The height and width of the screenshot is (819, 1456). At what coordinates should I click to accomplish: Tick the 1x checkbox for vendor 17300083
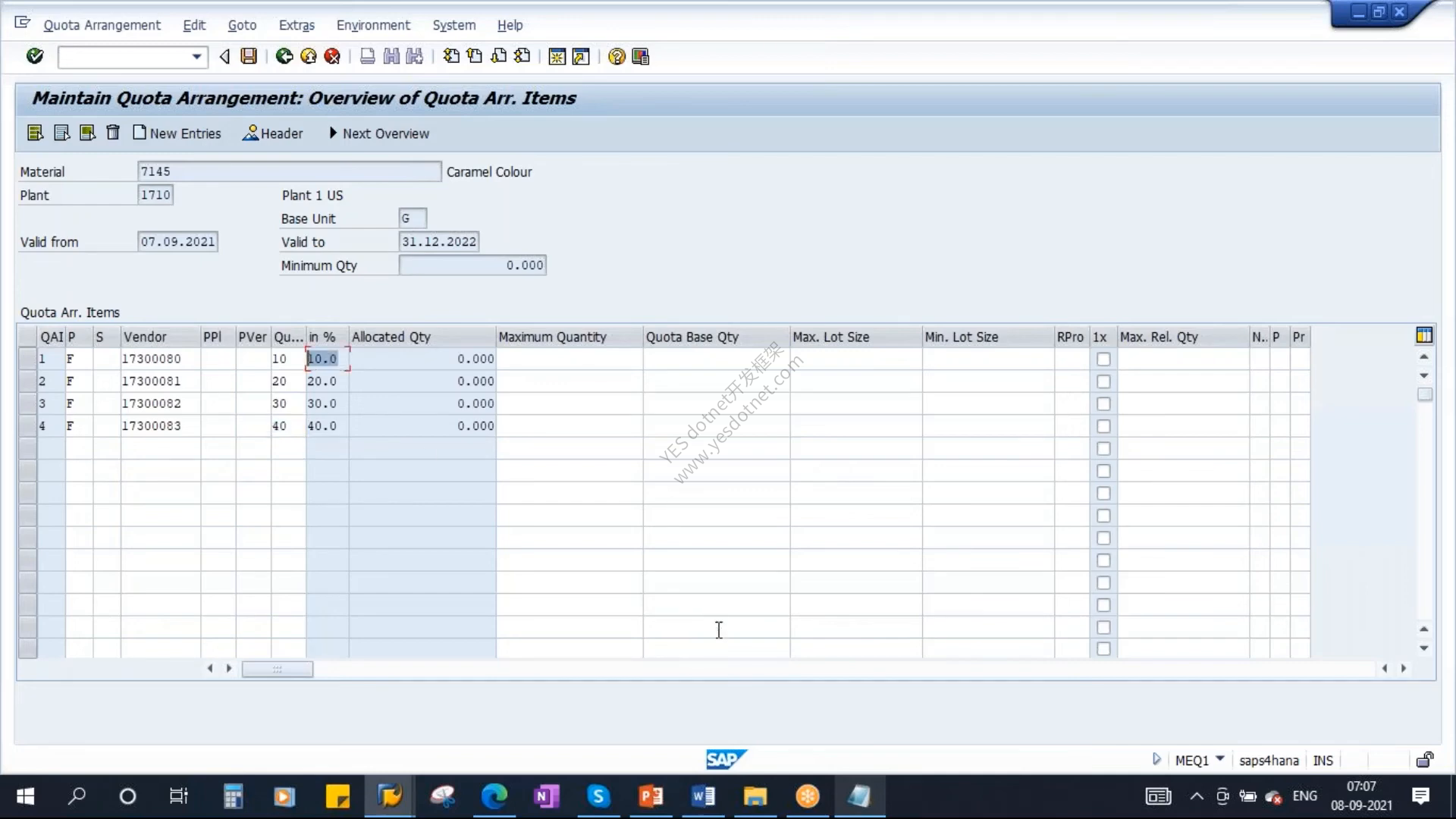[1103, 426]
